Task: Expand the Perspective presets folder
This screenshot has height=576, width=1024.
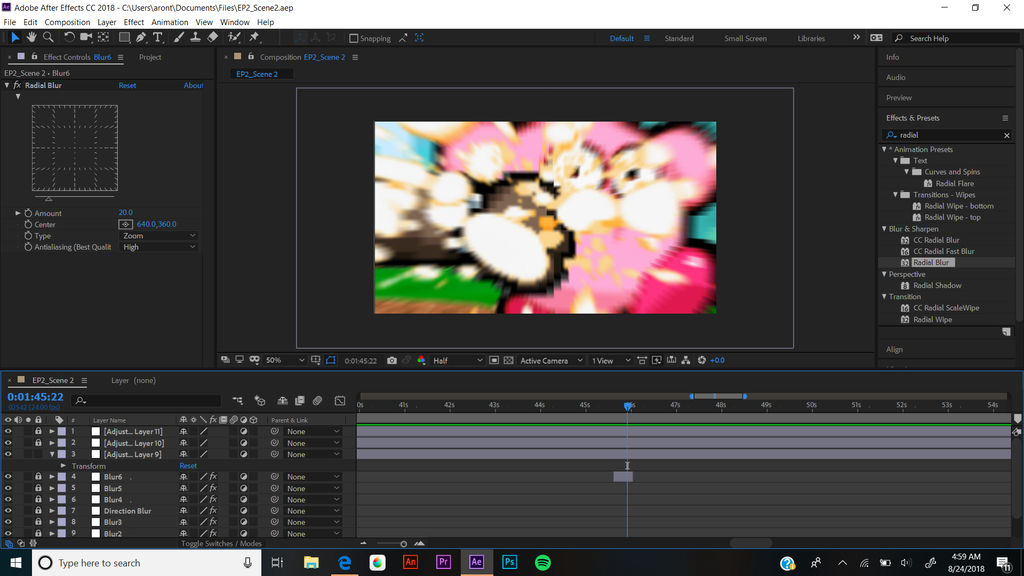Action: pyautogui.click(x=884, y=273)
